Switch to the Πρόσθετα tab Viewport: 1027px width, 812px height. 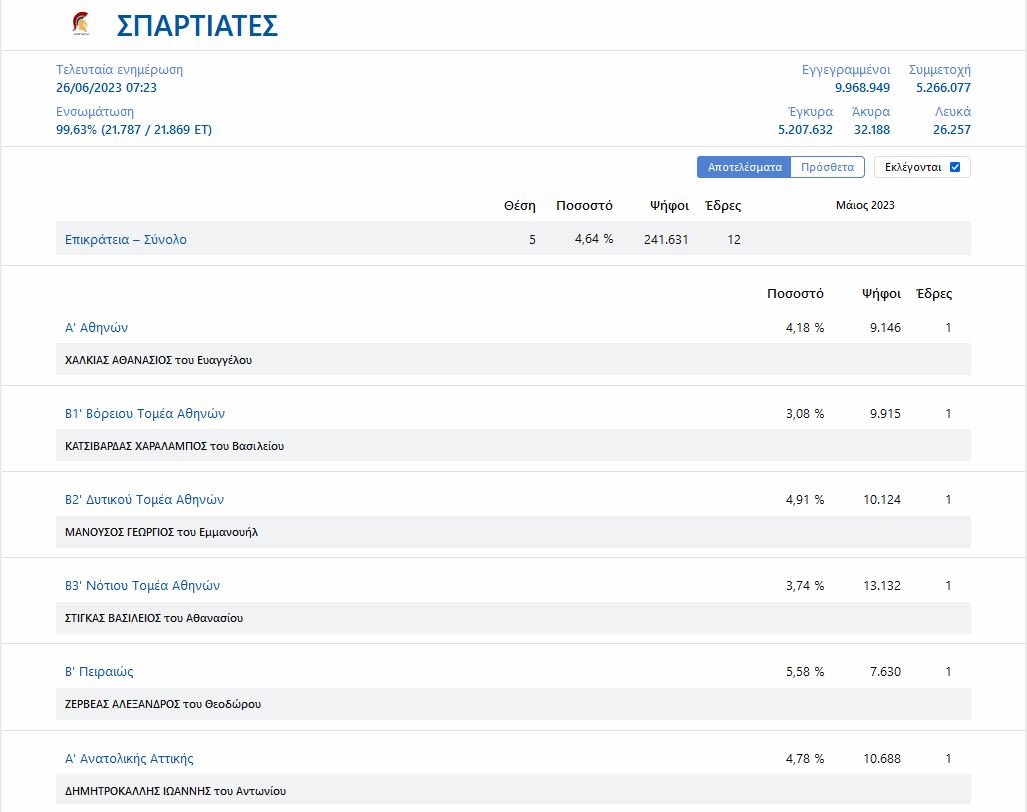827,167
